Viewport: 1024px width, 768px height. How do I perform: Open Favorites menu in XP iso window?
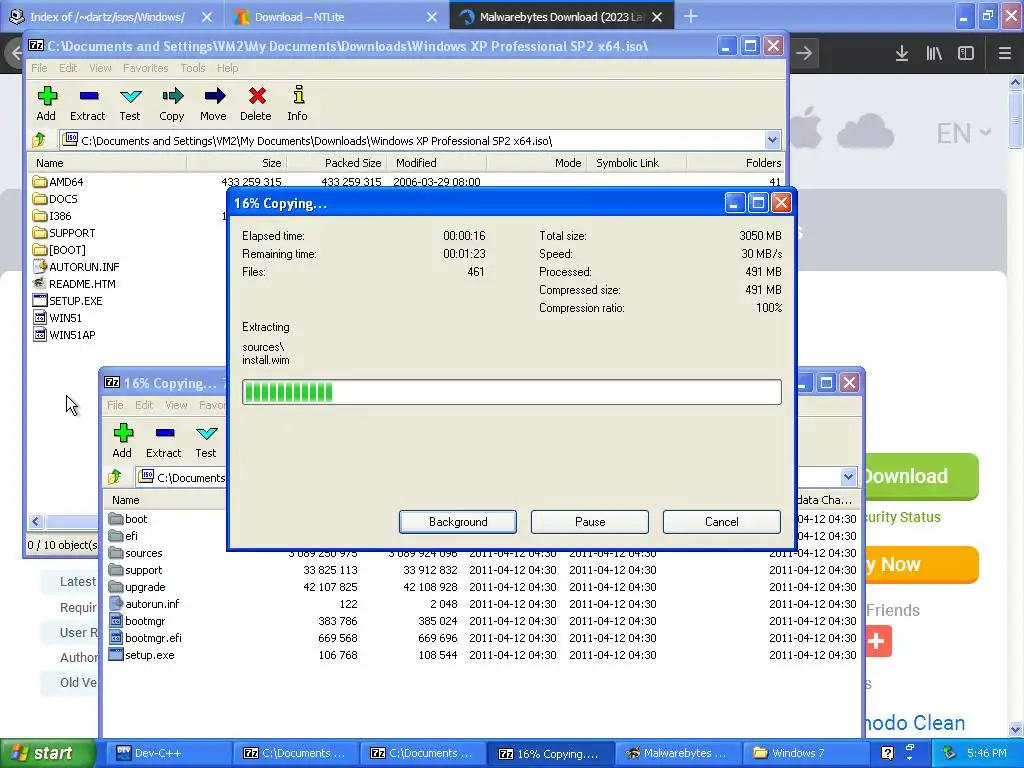[146, 68]
